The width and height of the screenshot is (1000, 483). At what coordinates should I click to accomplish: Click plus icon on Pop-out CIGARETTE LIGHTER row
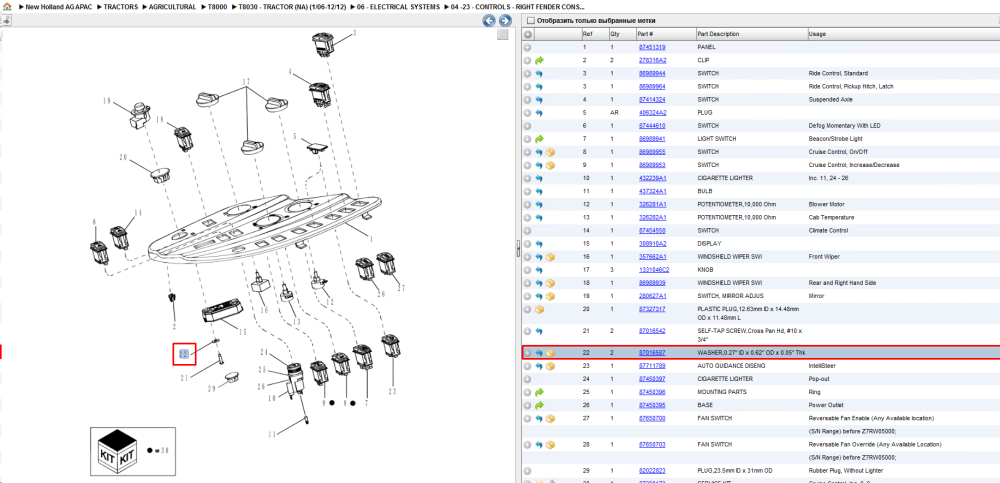tap(527, 379)
